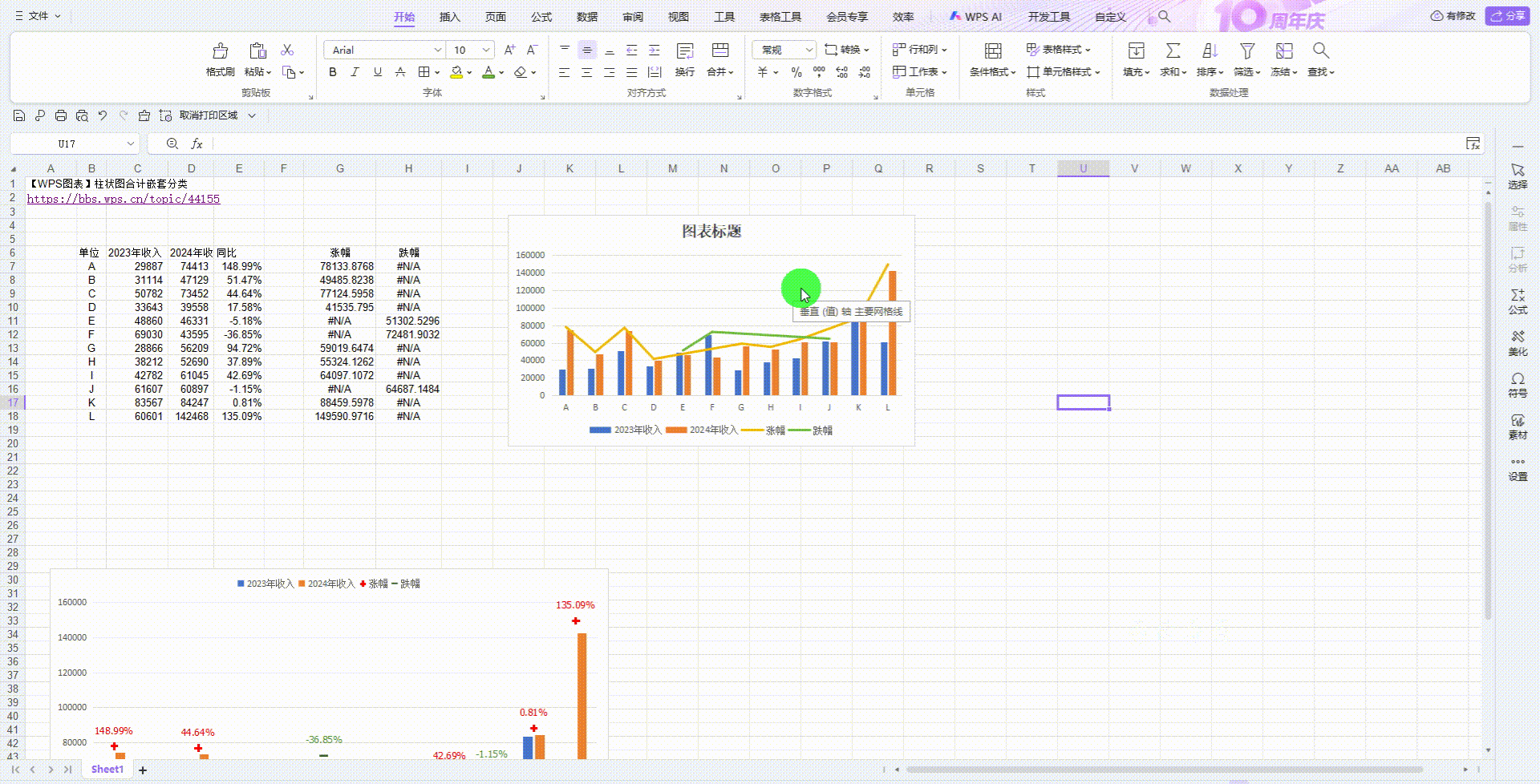Open the File (文件) menu
This screenshot has width=1540, height=784.
38,16
